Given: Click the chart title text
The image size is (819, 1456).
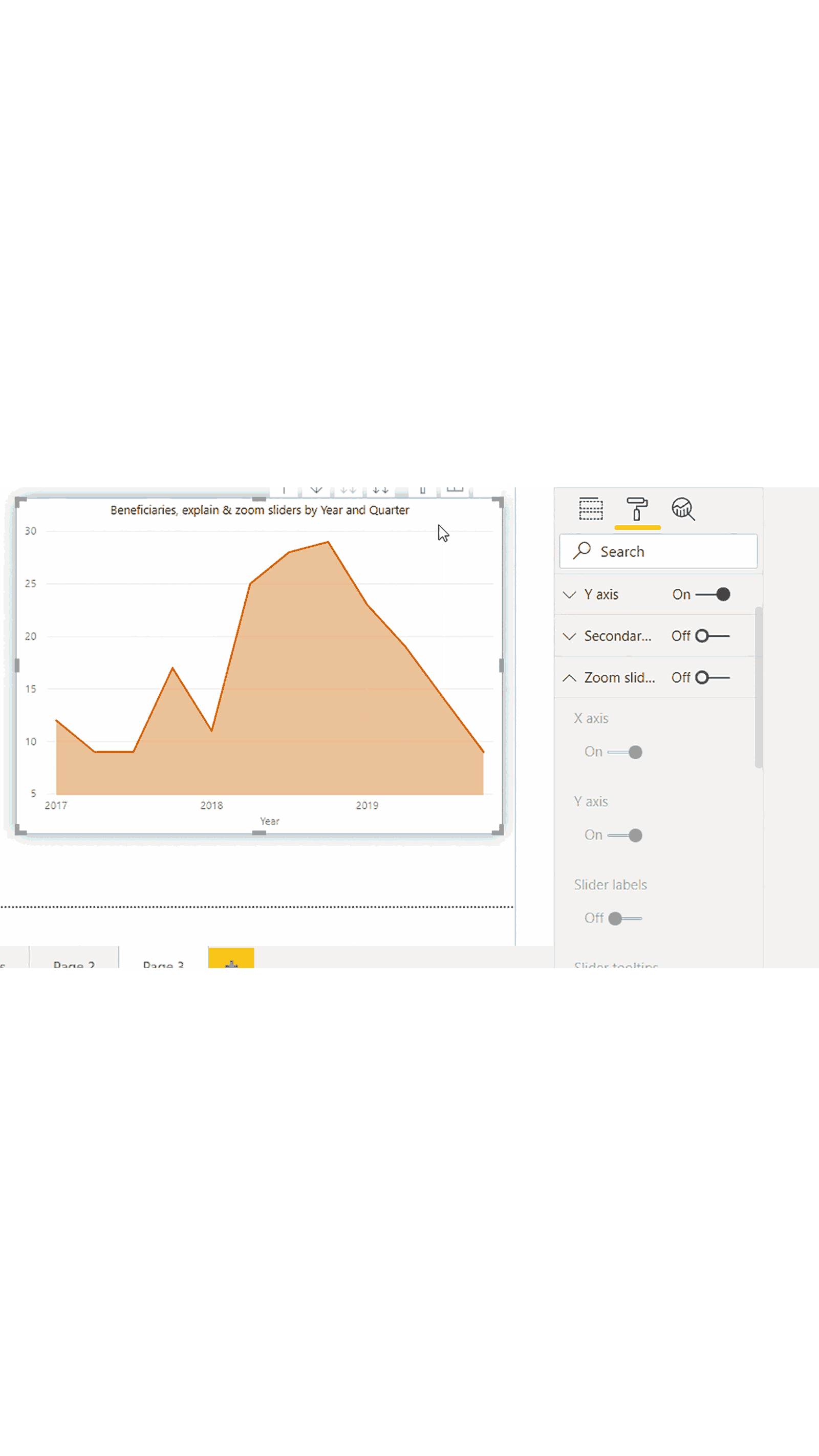Looking at the screenshot, I should point(260,510).
